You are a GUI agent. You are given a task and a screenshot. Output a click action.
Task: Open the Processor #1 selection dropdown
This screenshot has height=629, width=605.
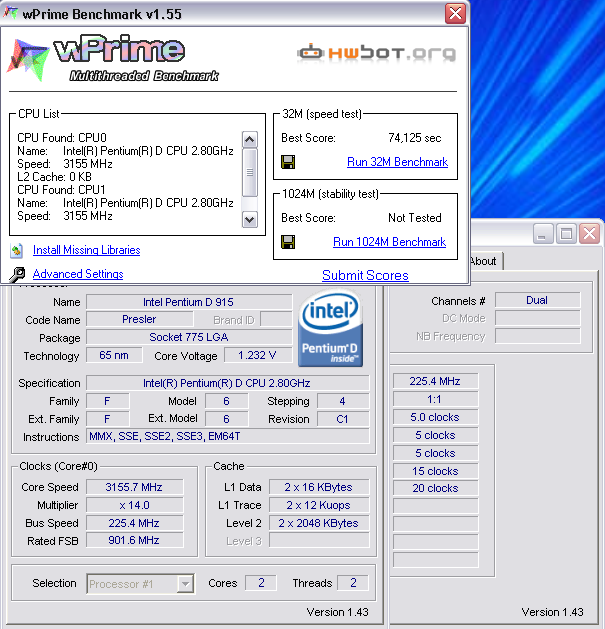[x=185, y=584]
